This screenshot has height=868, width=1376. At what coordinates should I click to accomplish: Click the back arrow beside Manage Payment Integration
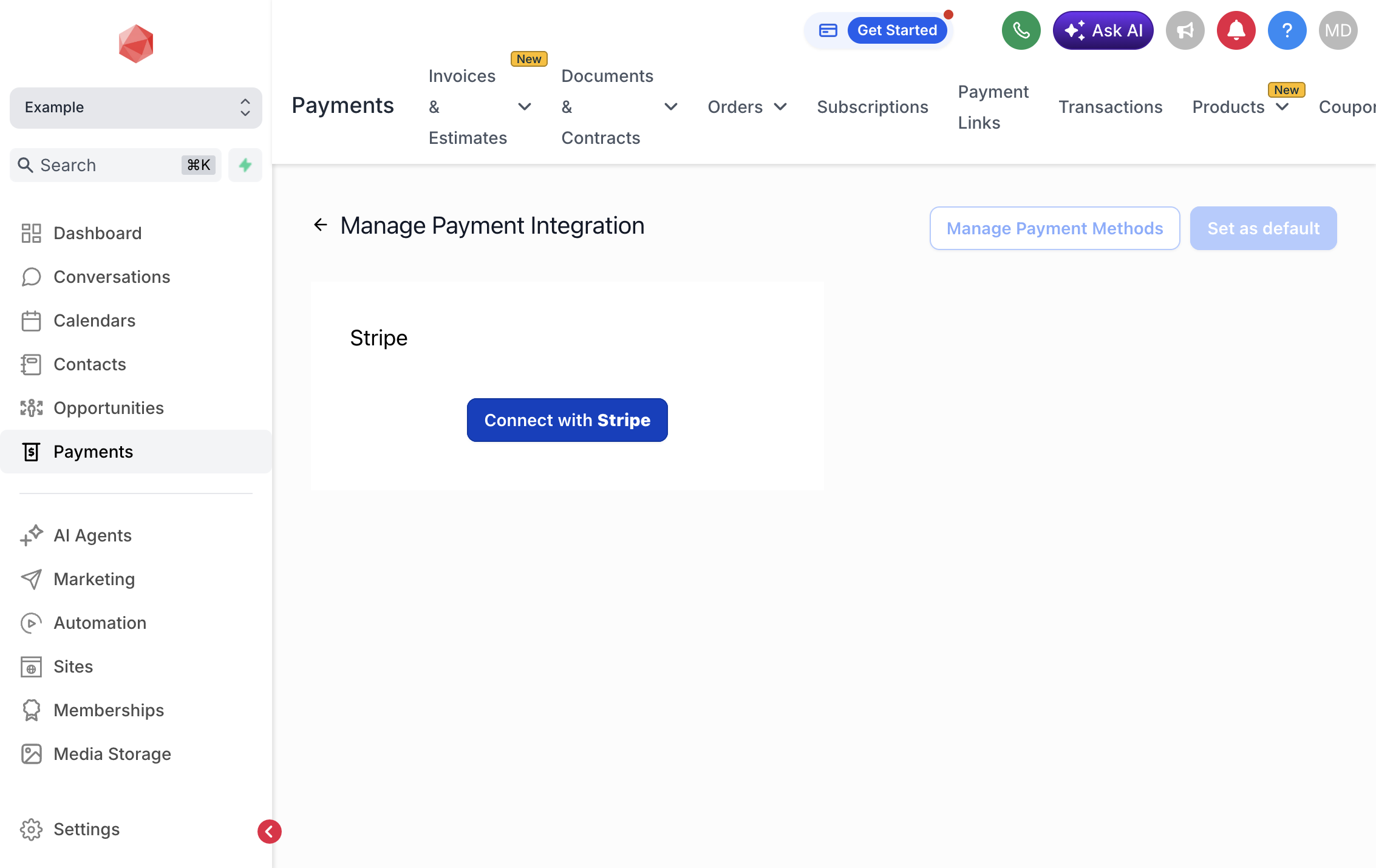click(x=320, y=225)
